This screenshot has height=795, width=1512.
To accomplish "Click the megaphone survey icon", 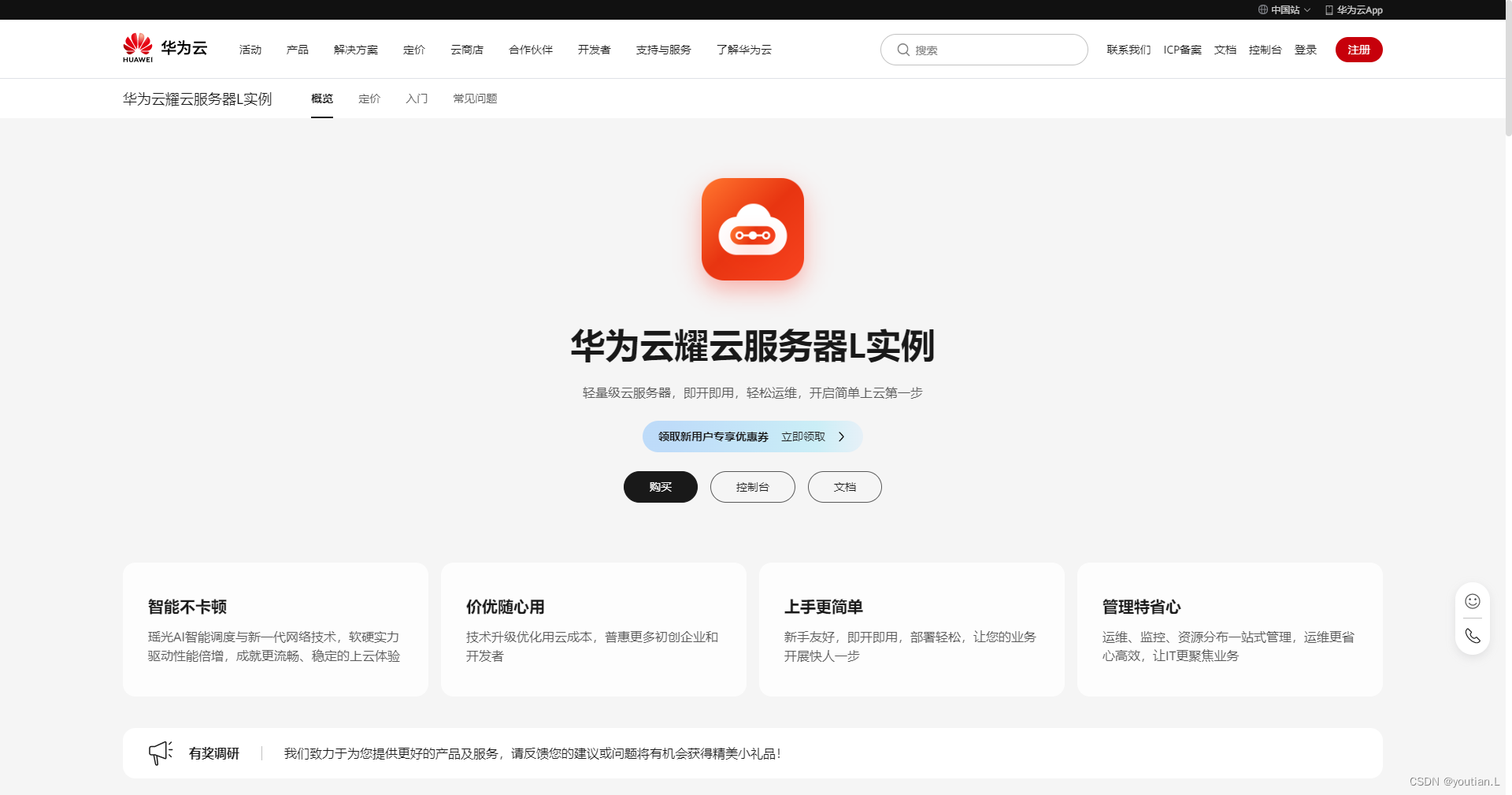I will point(160,752).
